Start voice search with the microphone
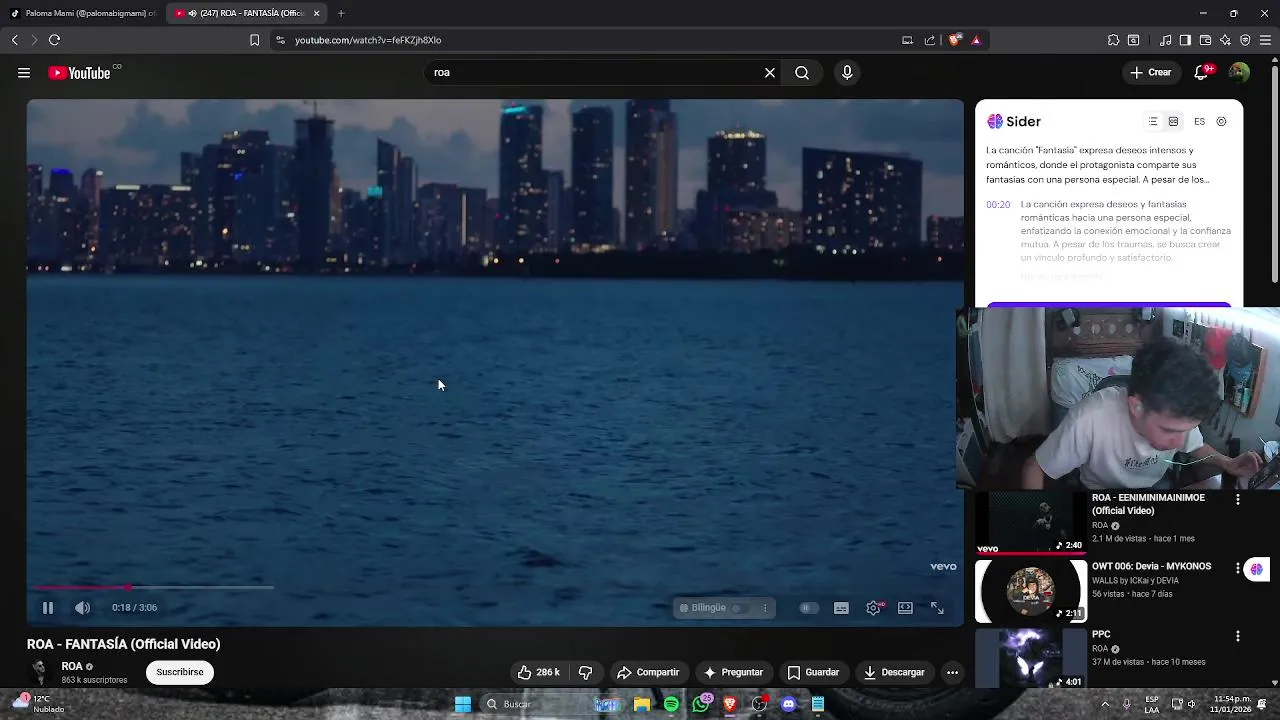 [x=847, y=73]
